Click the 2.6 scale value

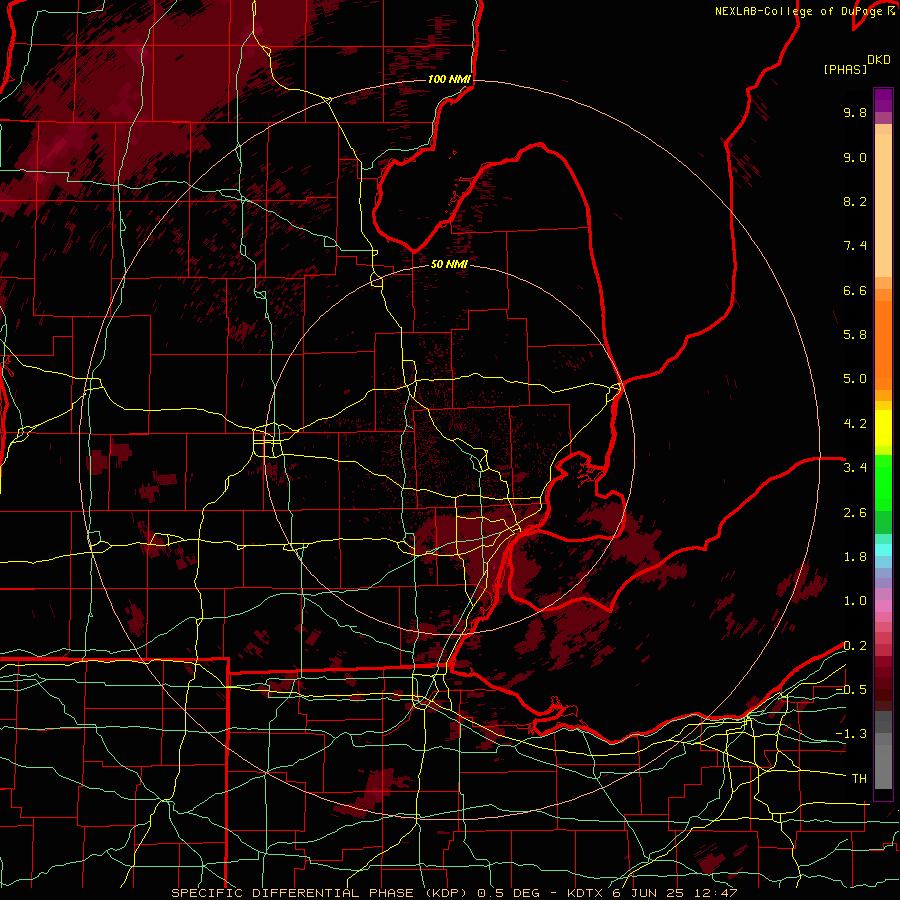coord(855,513)
